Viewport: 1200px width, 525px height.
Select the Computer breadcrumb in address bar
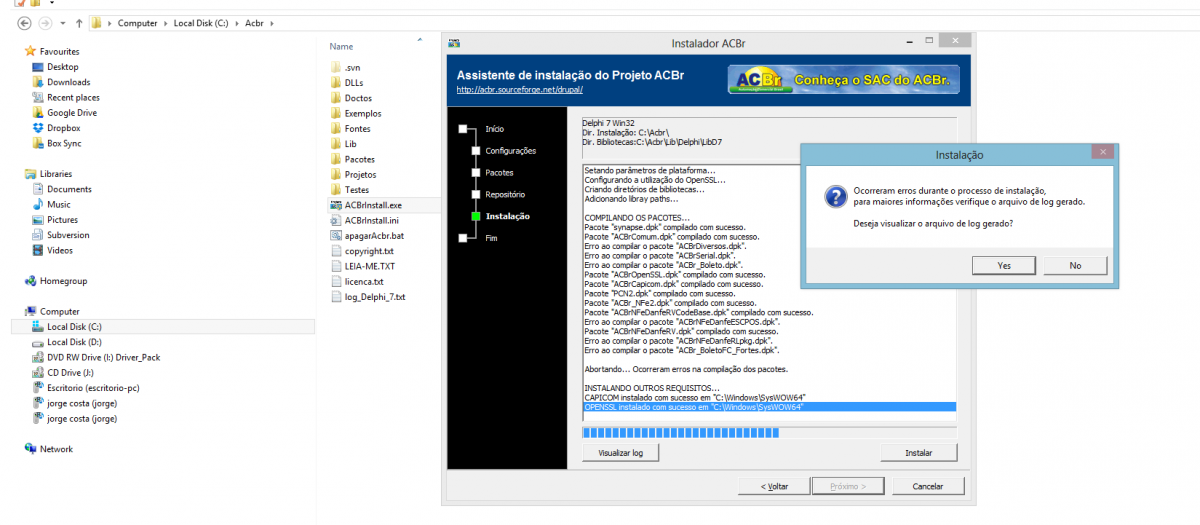coord(137,22)
